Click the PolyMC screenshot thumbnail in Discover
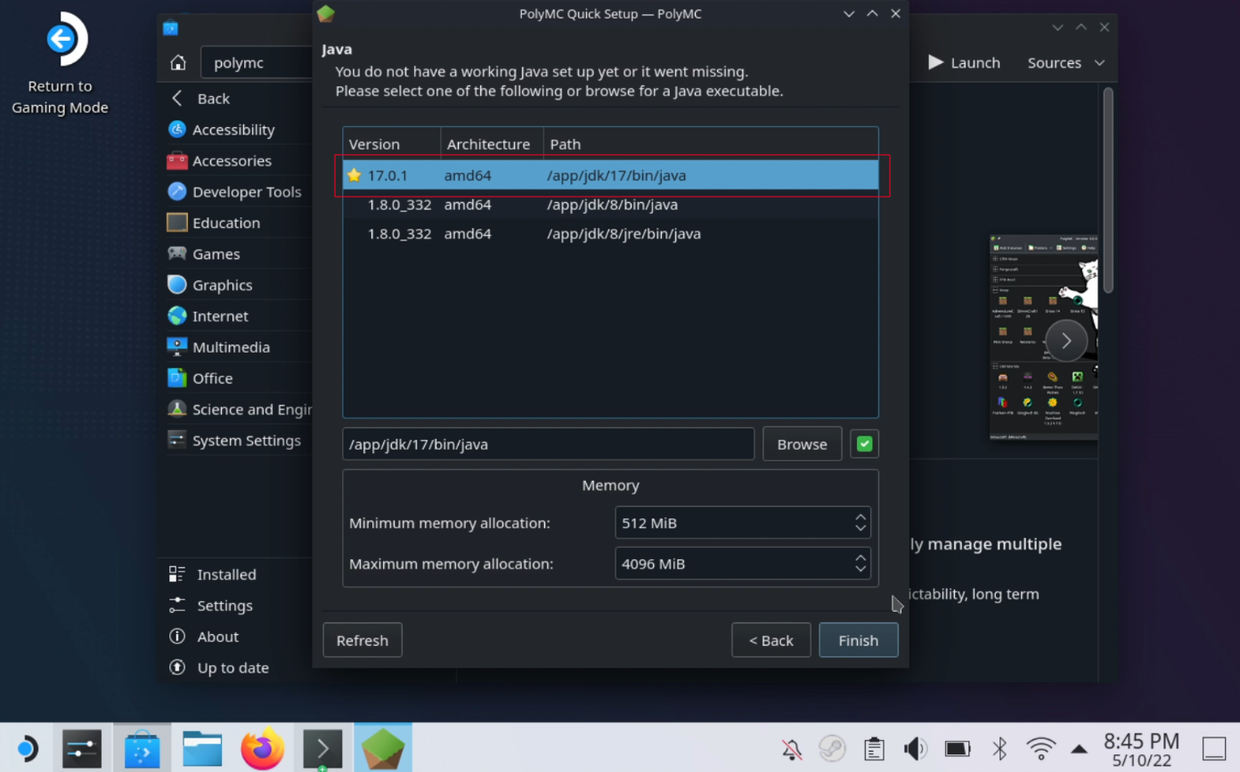 [x=1043, y=337]
